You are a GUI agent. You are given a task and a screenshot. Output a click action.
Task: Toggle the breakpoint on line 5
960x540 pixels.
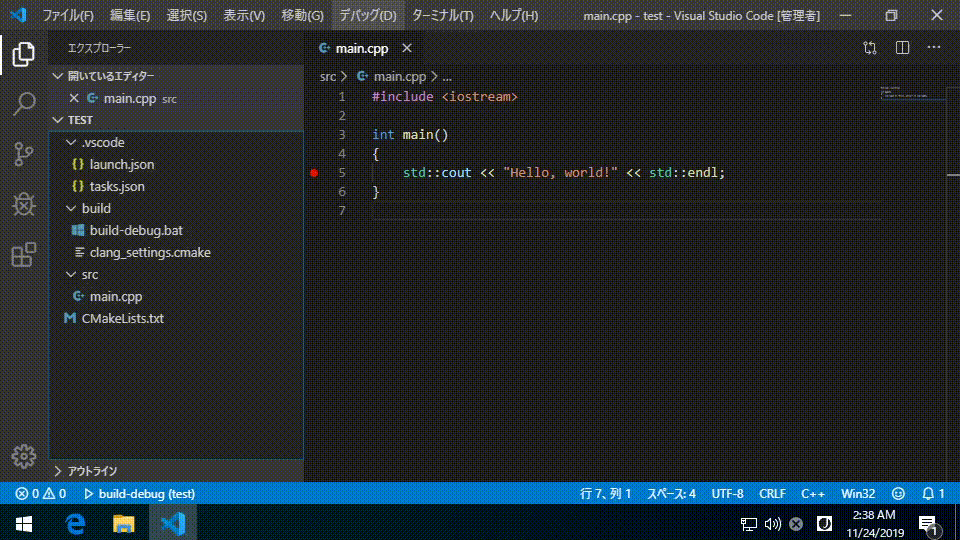(314, 173)
